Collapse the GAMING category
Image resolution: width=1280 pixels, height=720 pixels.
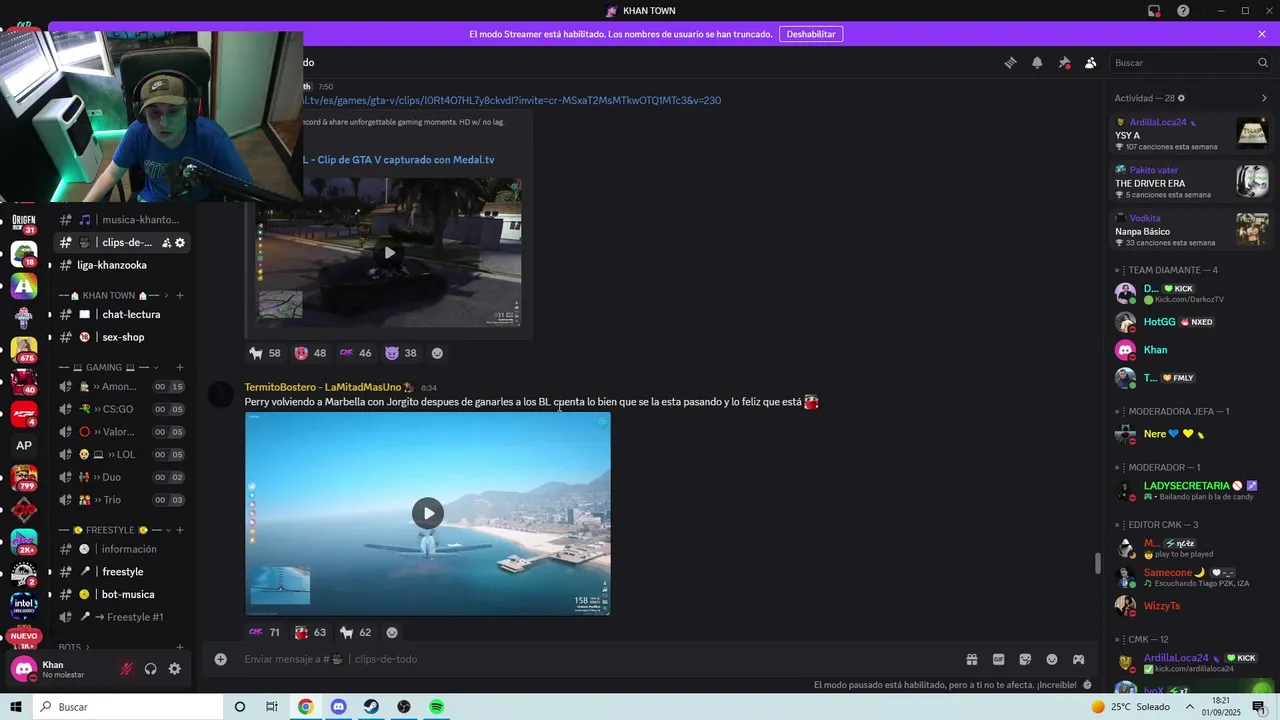click(110, 367)
